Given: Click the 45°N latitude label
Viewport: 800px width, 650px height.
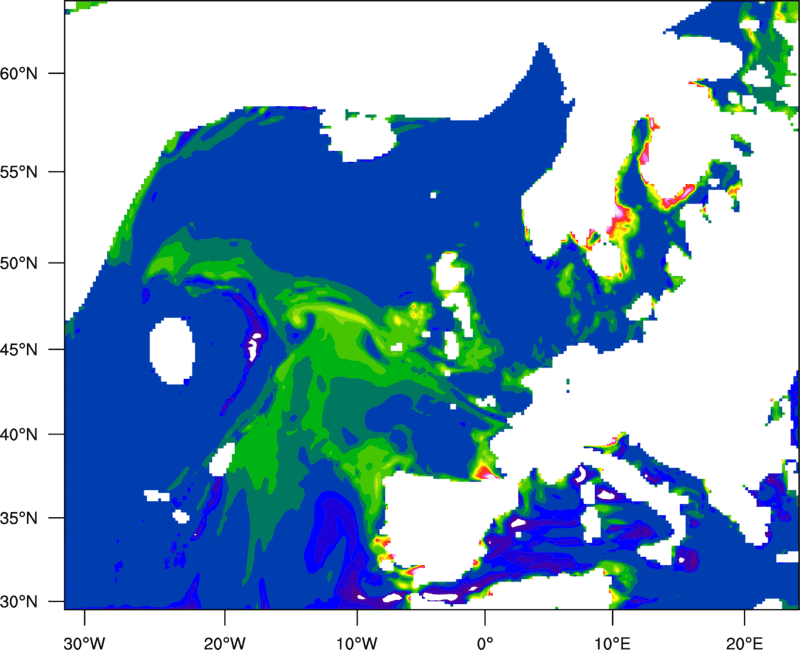Looking at the screenshot, I should point(28,350).
